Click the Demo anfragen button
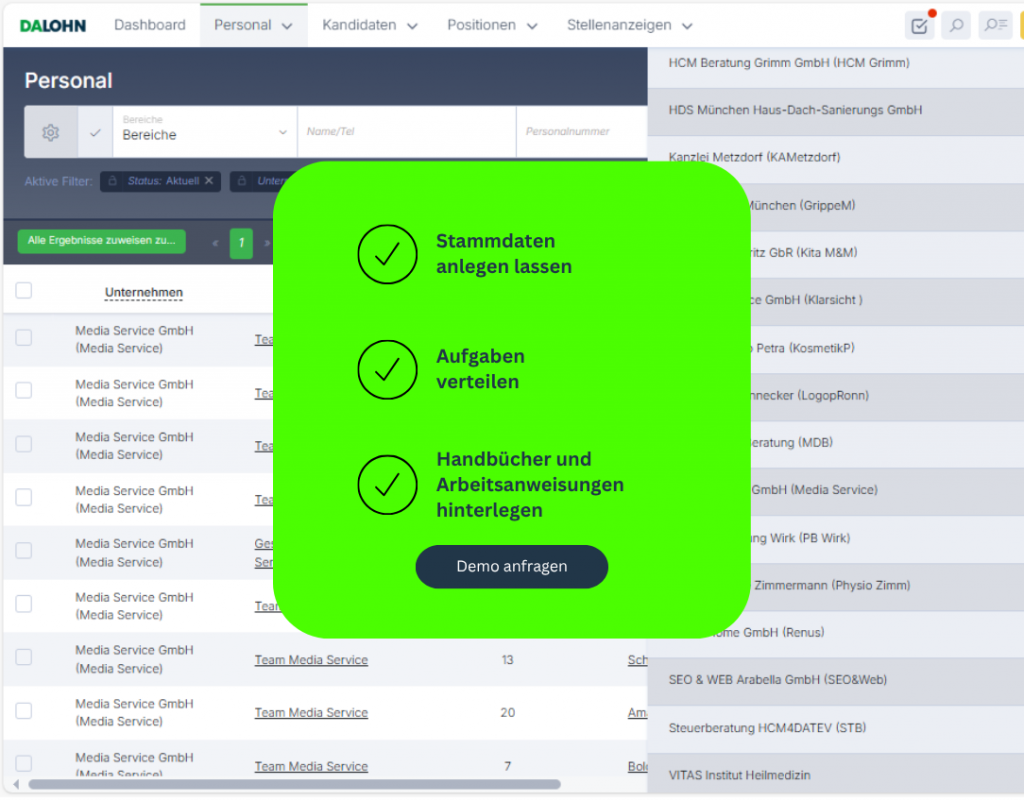The height and width of the screenshot is (801, 1024). coord(511,566)
